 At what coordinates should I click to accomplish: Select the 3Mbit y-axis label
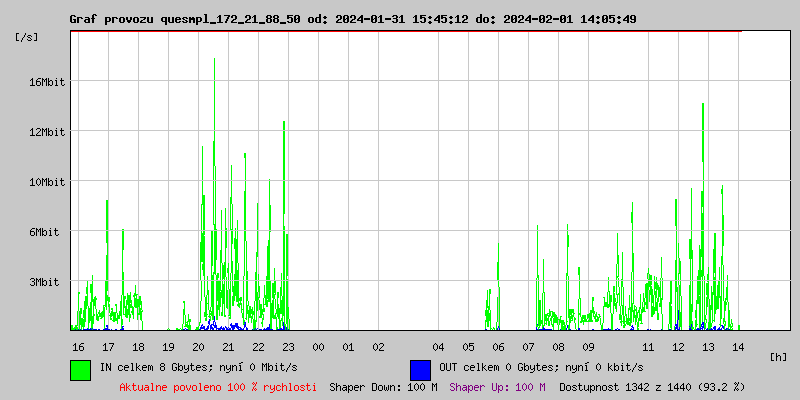click(44, 282)
